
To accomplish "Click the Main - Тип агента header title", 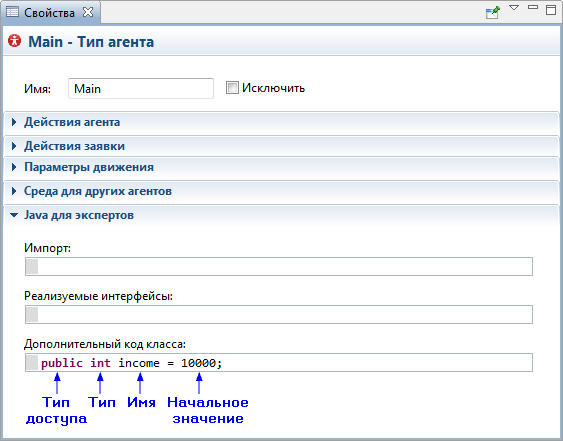I will tap(91, 42).
